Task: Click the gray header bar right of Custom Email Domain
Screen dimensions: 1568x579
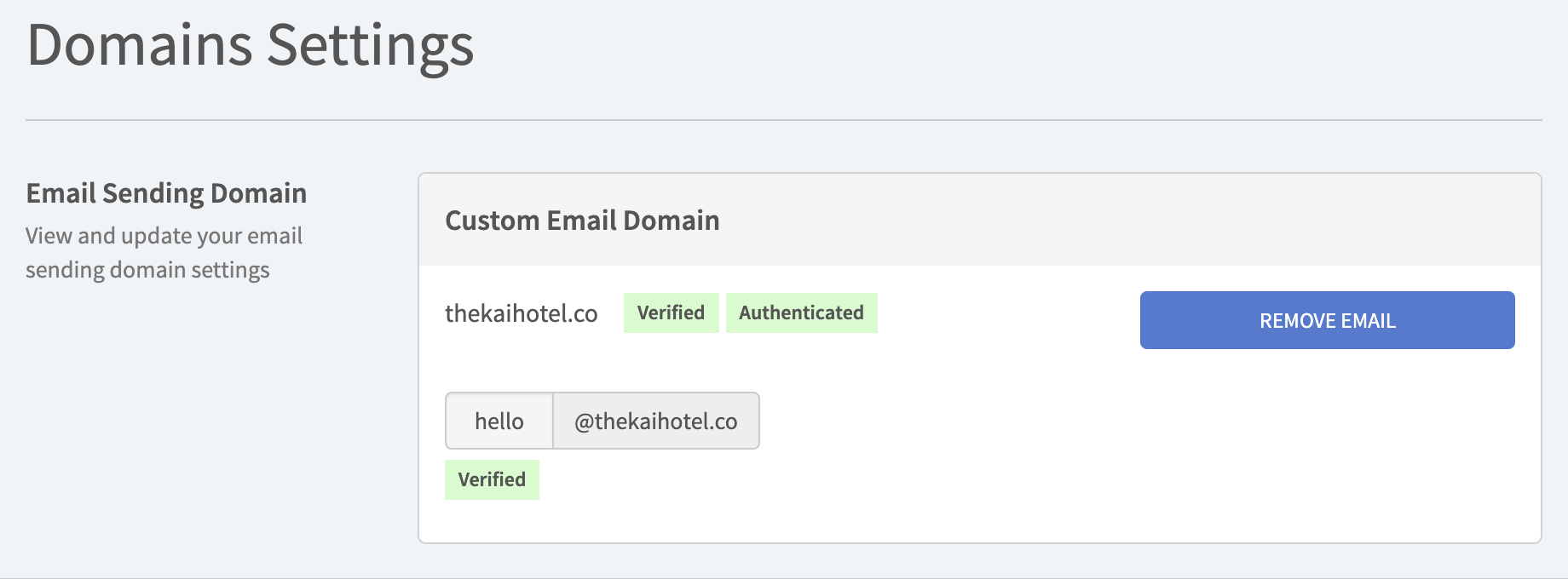Action: point(1108,221)
